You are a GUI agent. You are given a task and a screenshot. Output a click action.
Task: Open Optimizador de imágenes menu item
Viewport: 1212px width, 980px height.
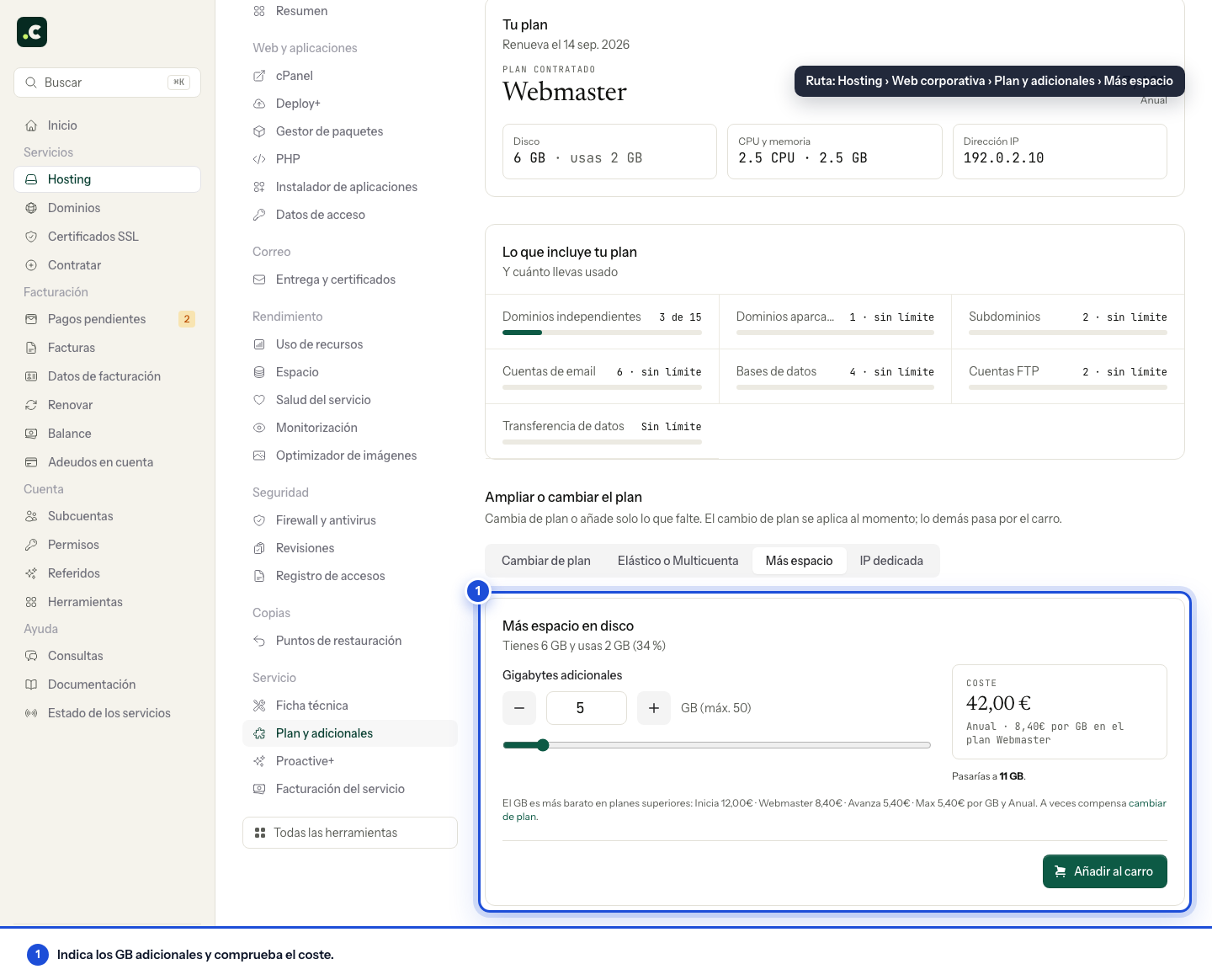(350, 455)
